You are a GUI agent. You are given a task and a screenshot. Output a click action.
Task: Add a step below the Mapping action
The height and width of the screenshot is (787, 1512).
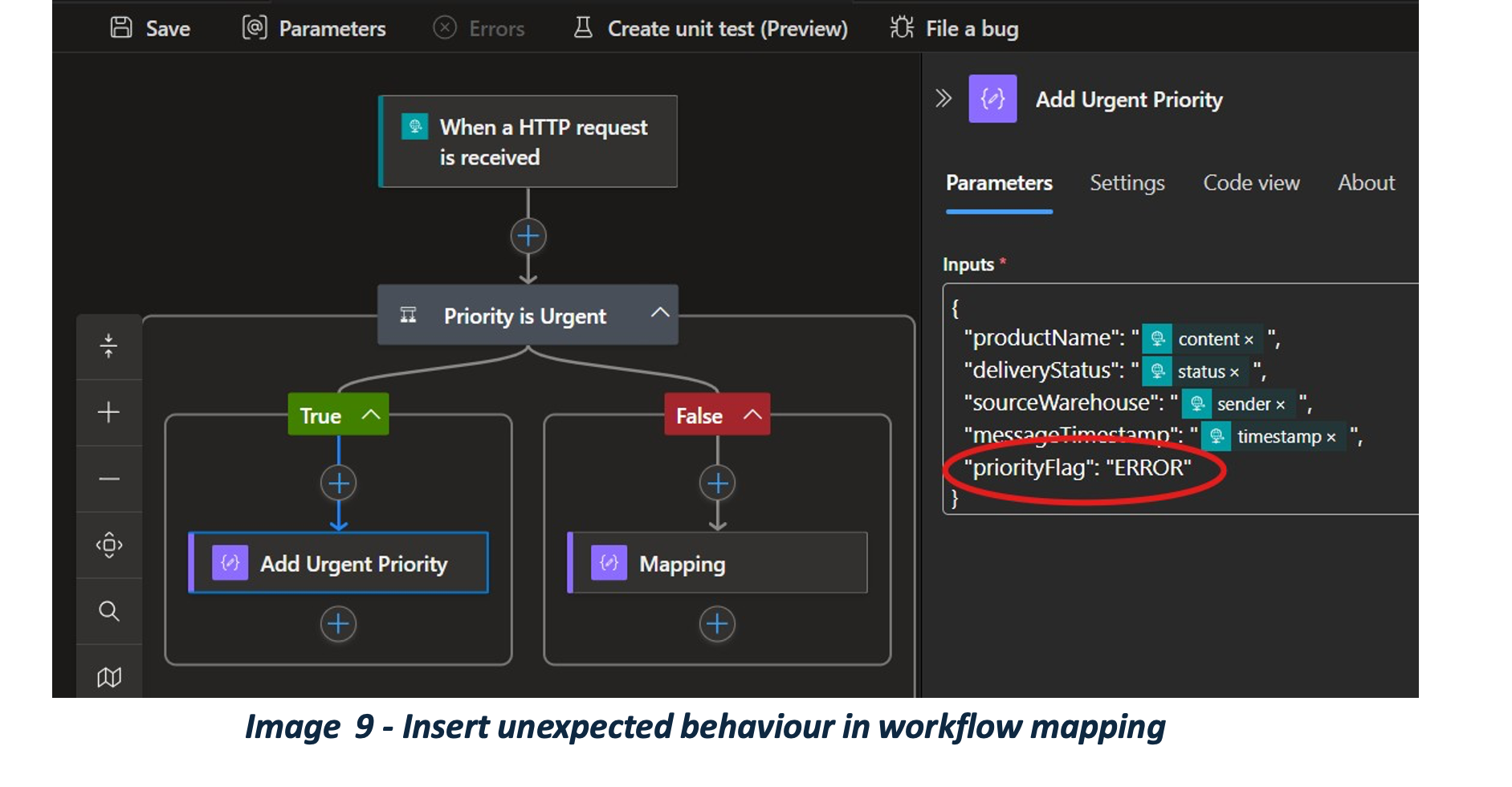point(717,623)
